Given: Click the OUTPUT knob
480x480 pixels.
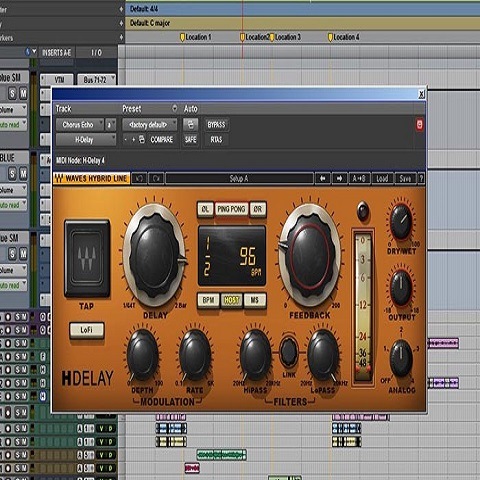Looking at the screenshot, I should (401, 288).
